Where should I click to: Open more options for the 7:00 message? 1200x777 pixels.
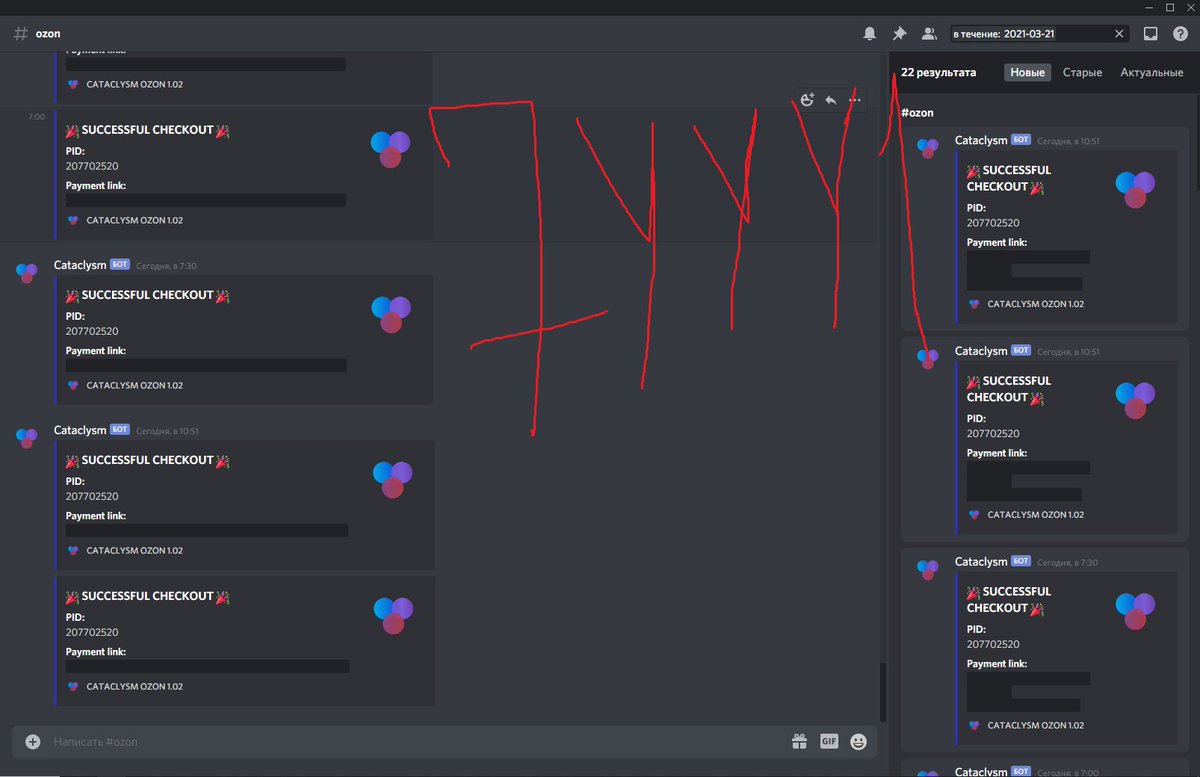tap(854, 99)
